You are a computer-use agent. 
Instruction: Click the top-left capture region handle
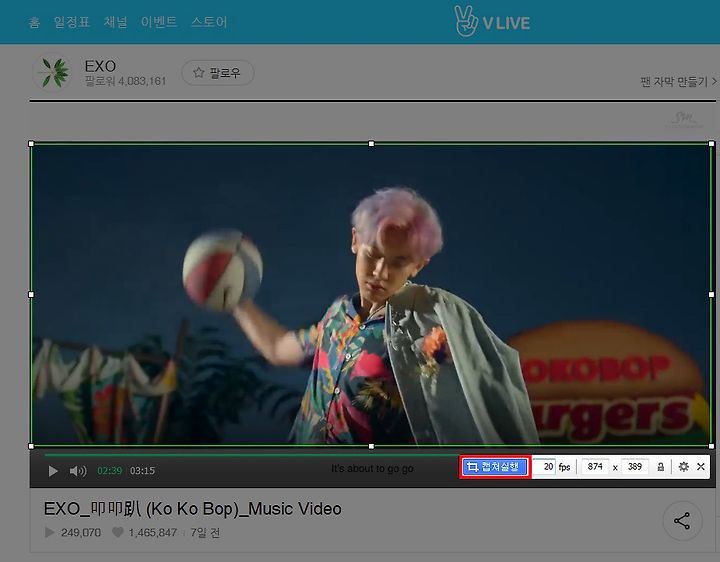point(31,144)
